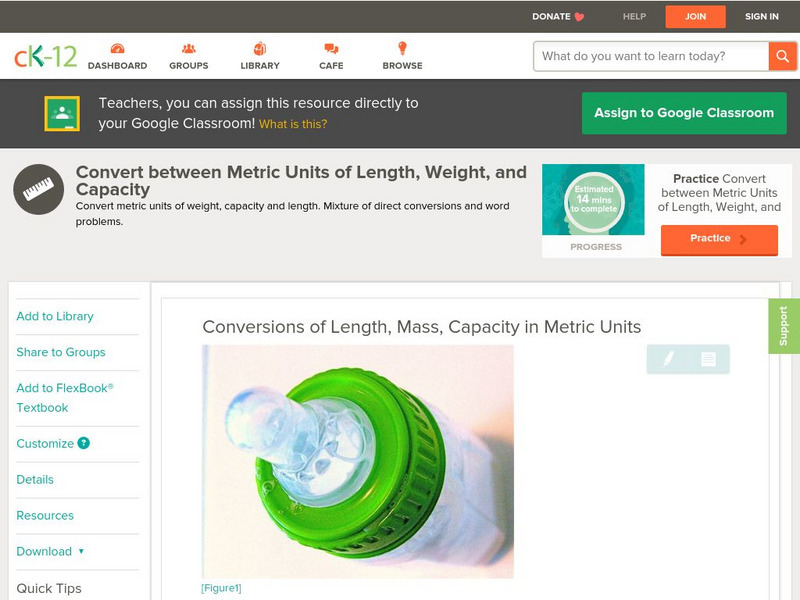
Task: Click the search input field
Action: 651,56
